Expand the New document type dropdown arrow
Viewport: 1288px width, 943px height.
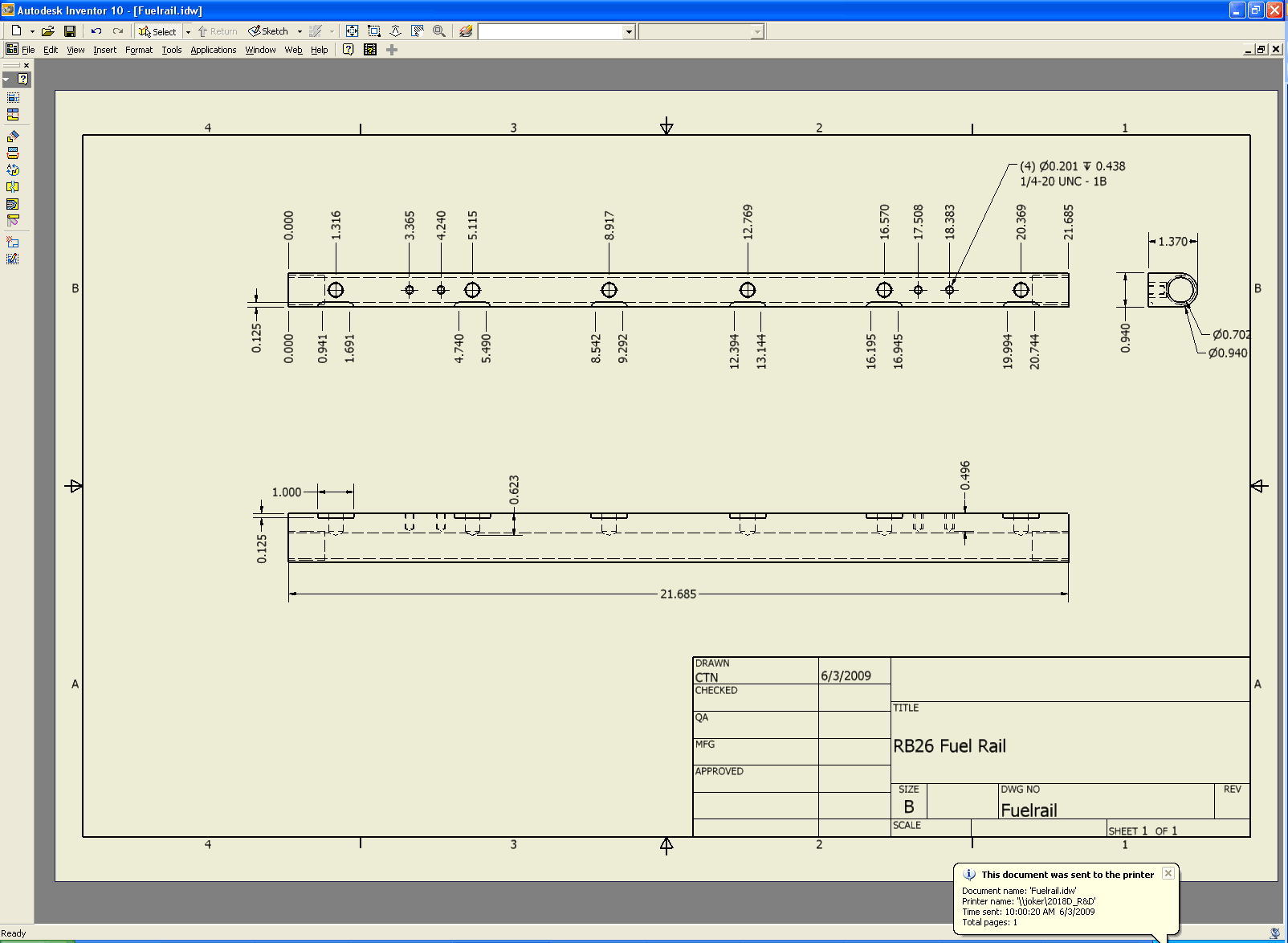point(32,31)
